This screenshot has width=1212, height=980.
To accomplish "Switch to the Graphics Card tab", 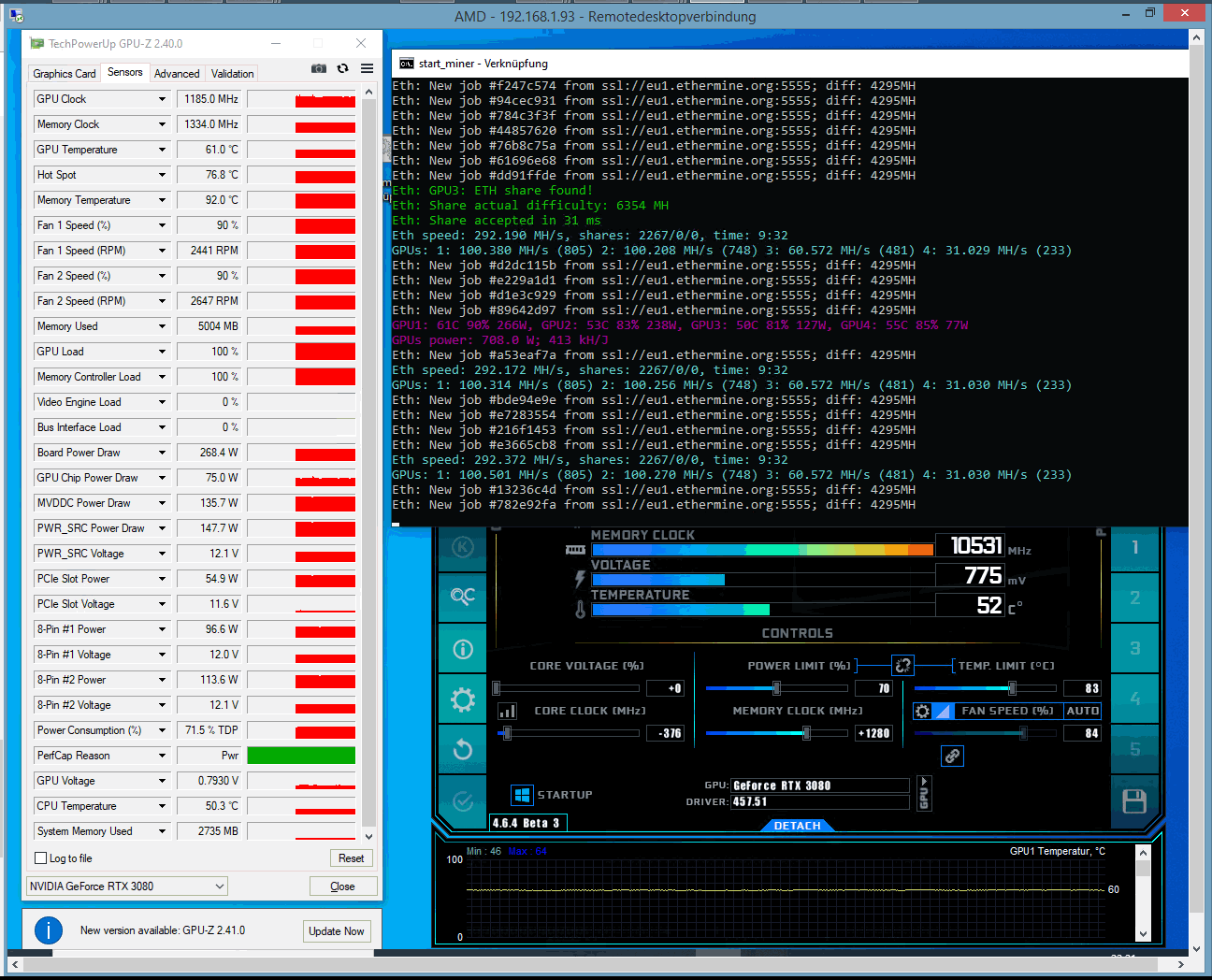I will tap(65, 74).
